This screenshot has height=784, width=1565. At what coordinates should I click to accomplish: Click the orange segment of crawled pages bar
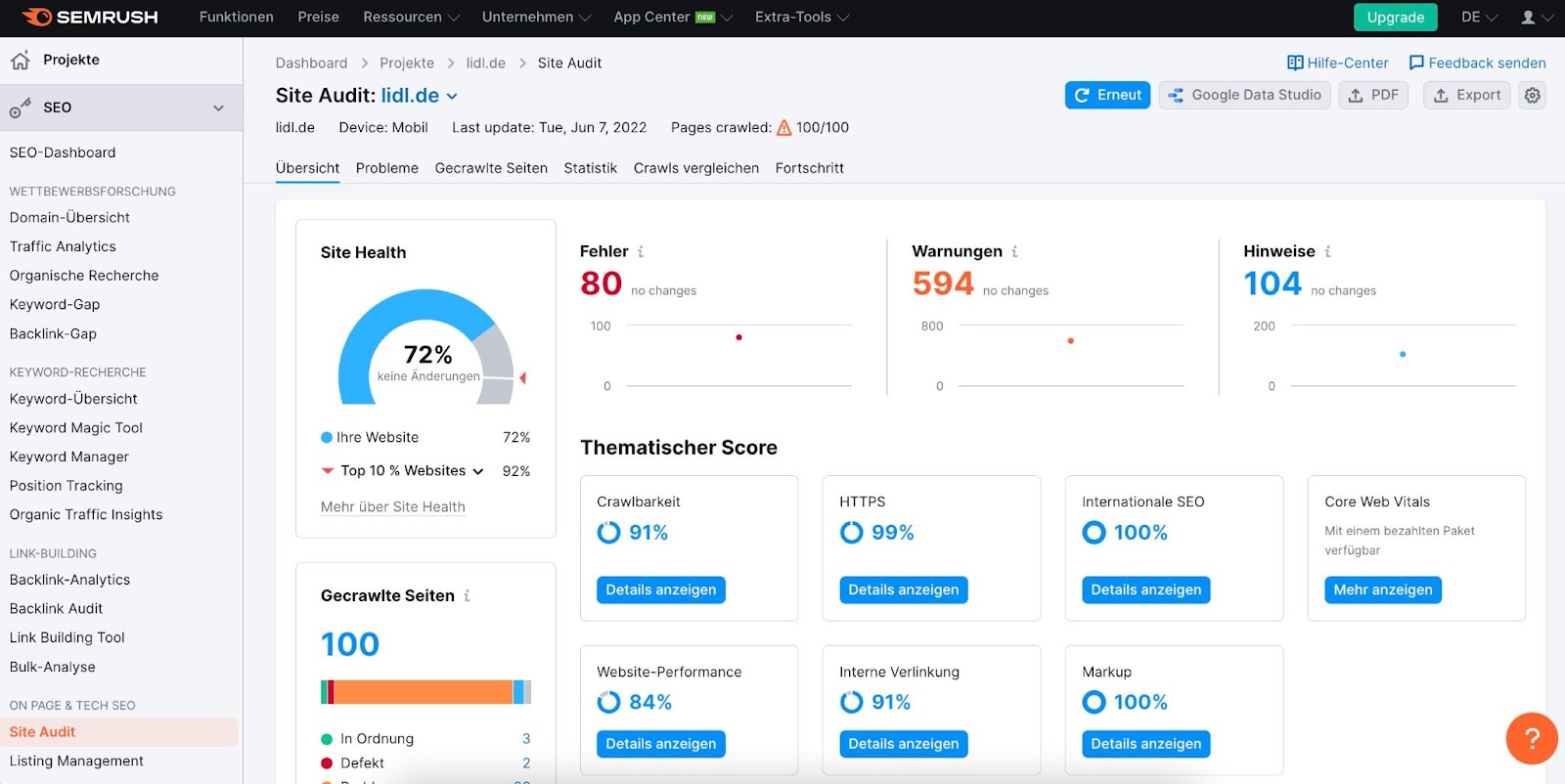click(x=424, y=692)
